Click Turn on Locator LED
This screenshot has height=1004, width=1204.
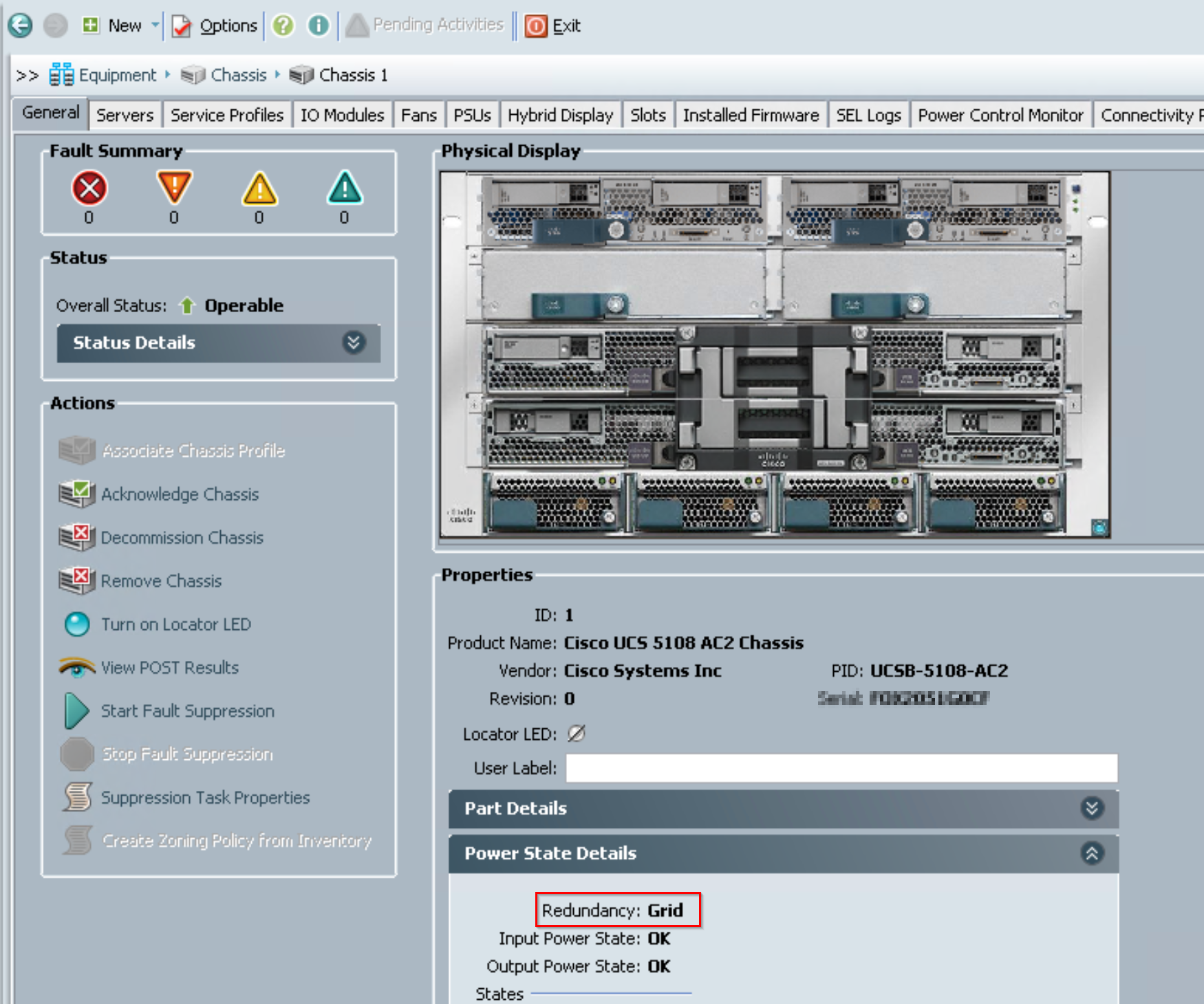pos(176,624)
